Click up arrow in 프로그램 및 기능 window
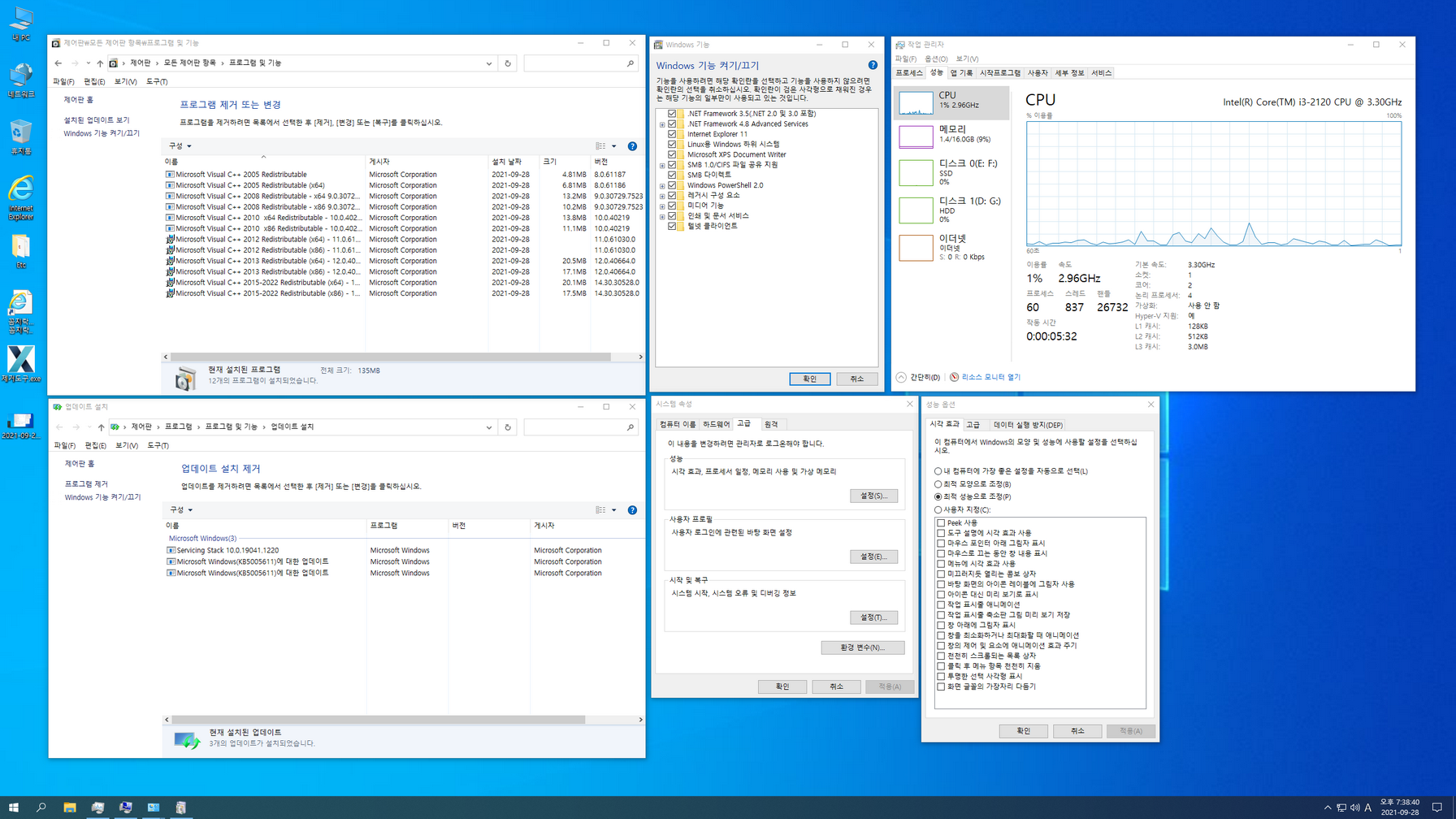 tap(100, 63)
